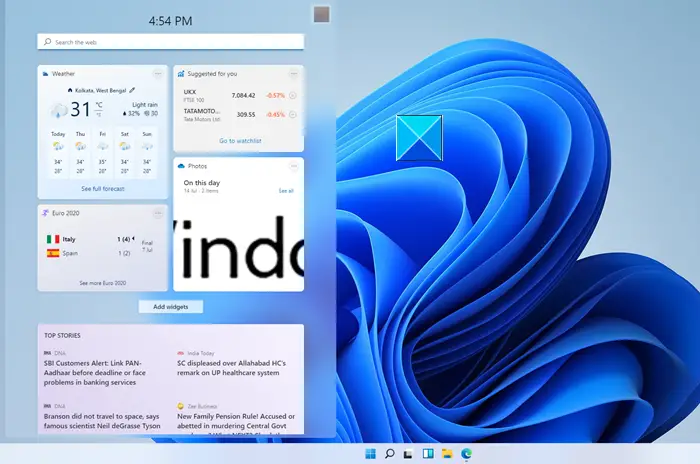Click Spain row in Euro 2020 widget

[88, 253]
